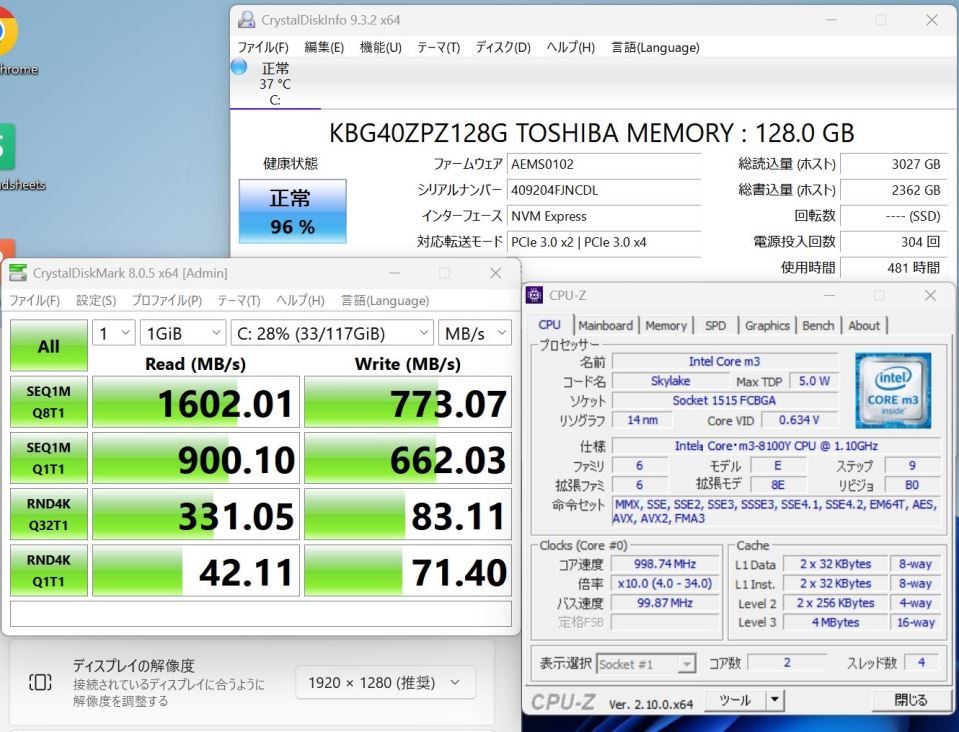This screenshot has width=959, height=732.
Task: Close the CrystalDiskMark window
Action: 495,273
